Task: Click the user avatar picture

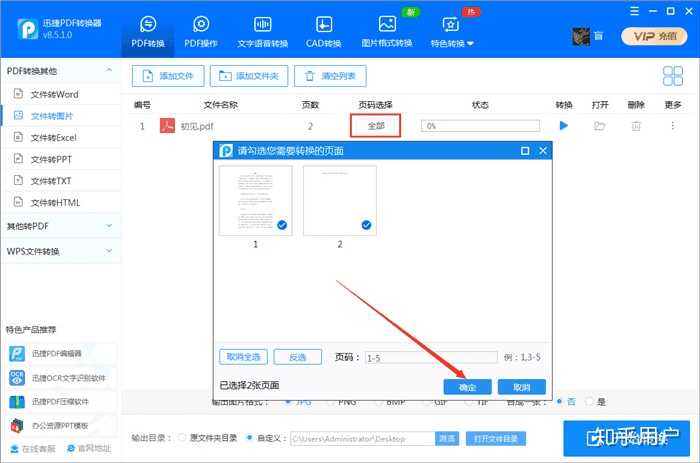Action: [x=581, y=37]
